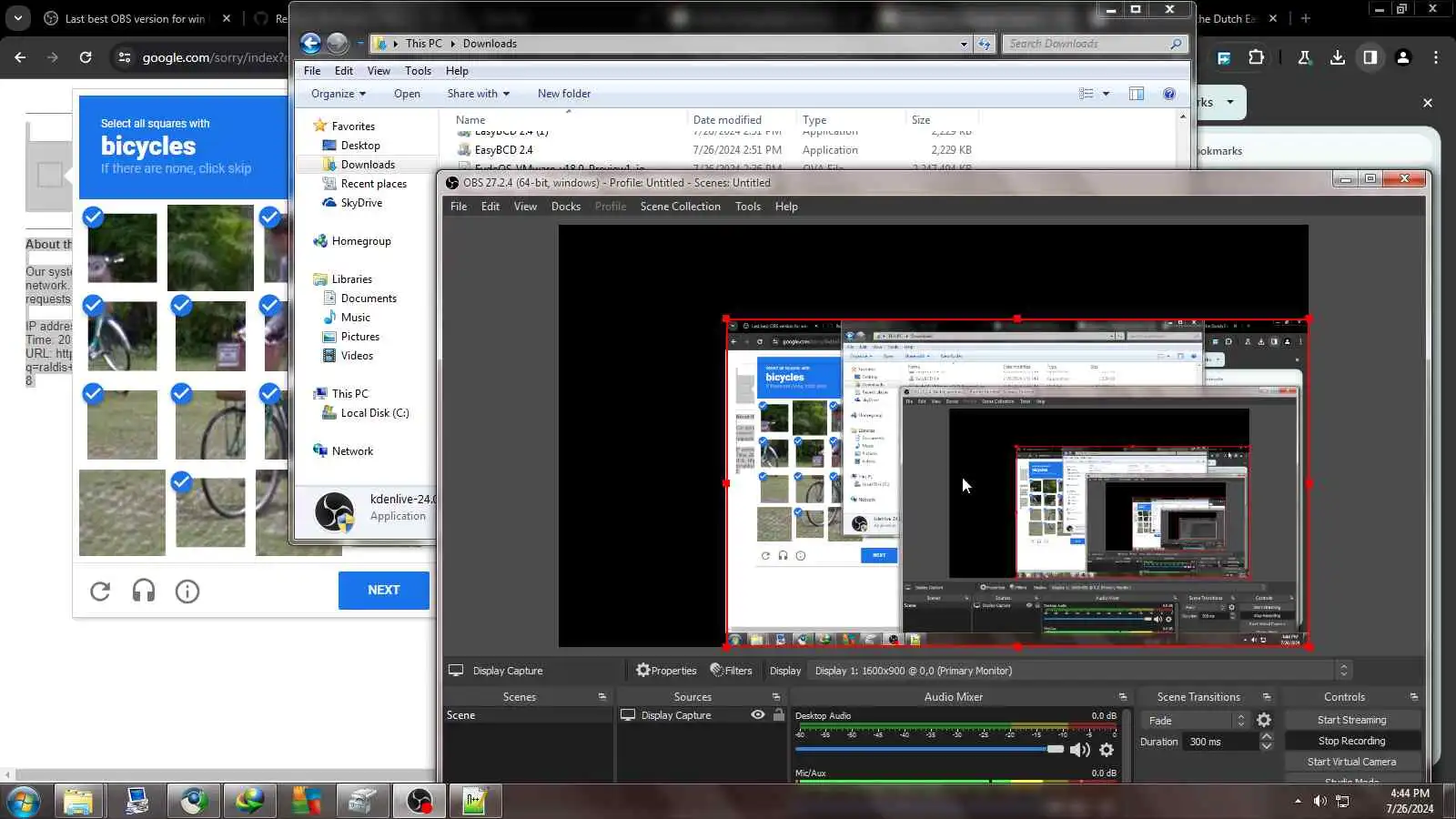Open the OBS Scene Collection menu
This screenshot has width=1456, height=819.
click(681, 207)
